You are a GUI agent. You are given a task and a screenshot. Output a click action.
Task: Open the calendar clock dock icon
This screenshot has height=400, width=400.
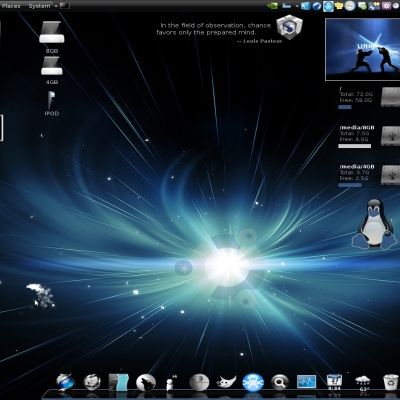pyautogui.click(x=334, y=382)
